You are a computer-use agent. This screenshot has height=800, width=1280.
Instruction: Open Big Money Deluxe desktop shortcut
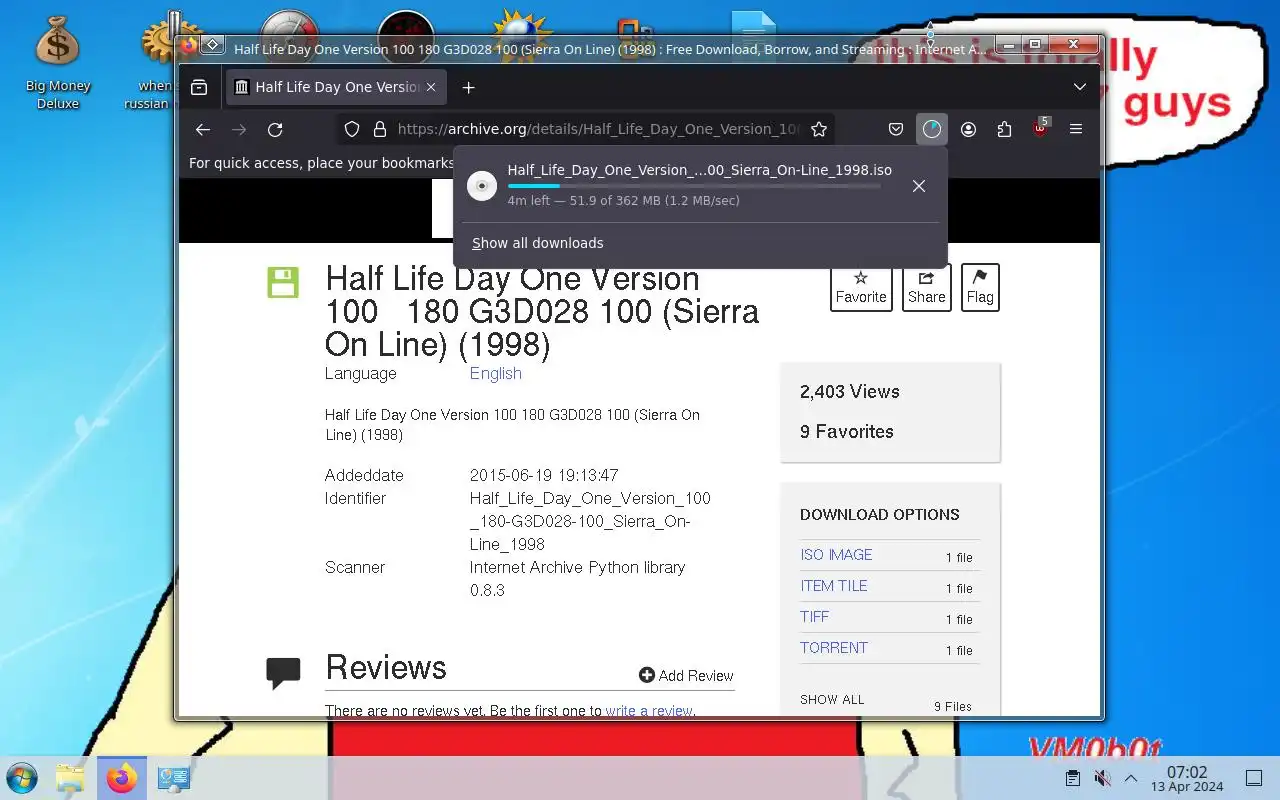coord(57,62)
